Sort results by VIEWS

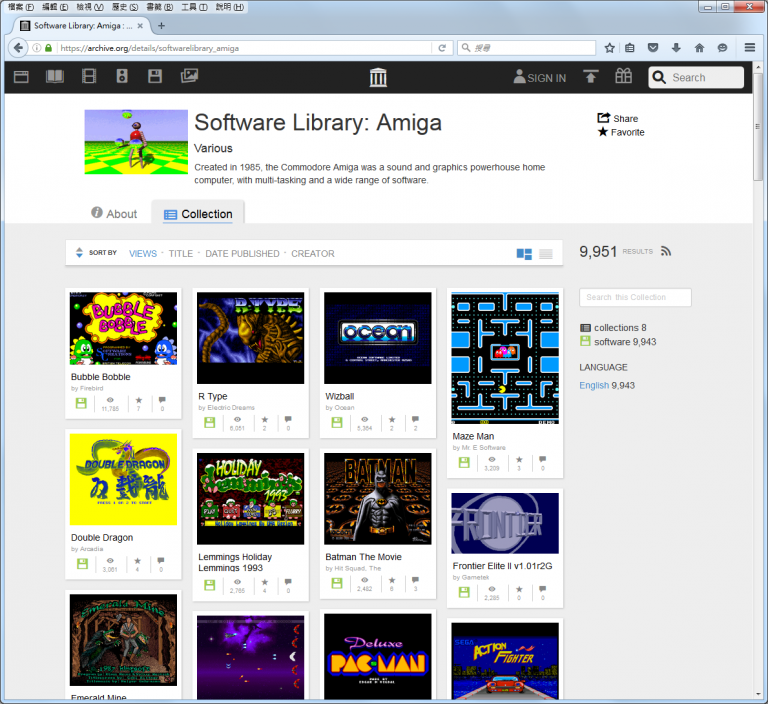click(143, 253)
